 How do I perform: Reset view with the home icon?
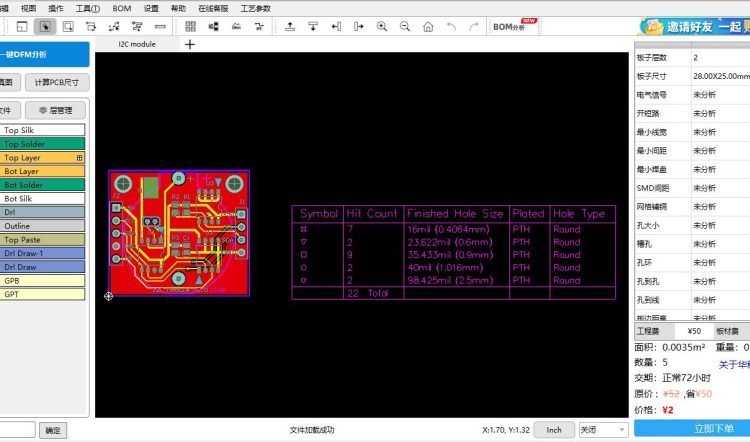coord(428,27)
